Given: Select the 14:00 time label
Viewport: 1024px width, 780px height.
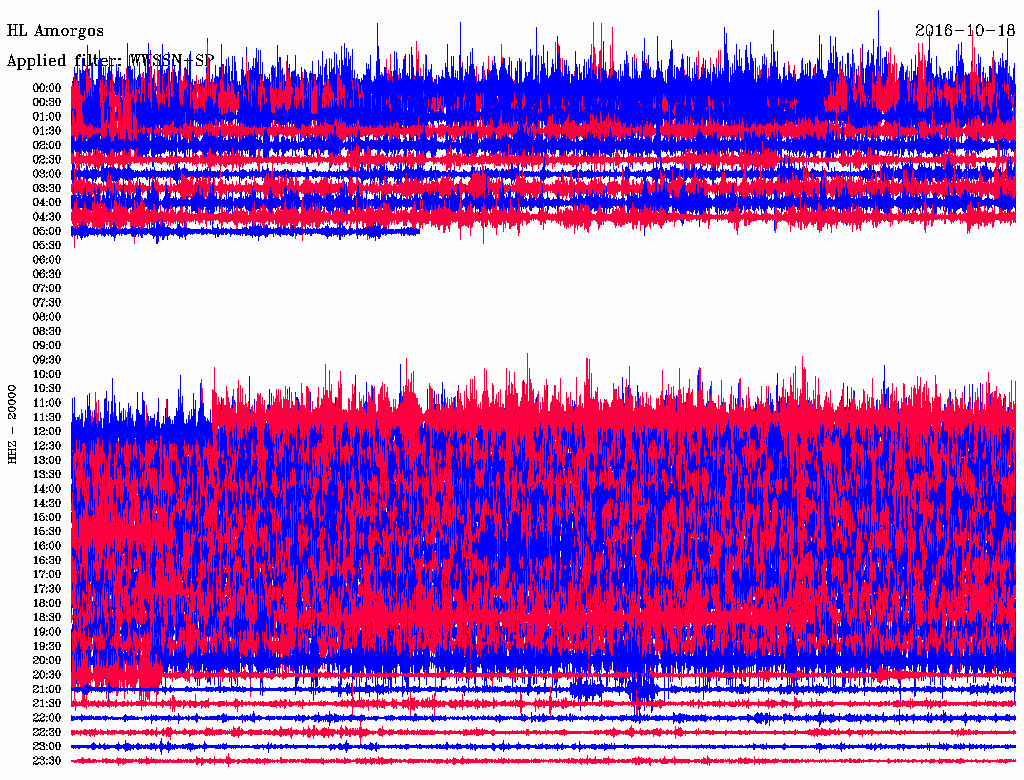Looking at the screenshot, I should [x=47, y=488].
